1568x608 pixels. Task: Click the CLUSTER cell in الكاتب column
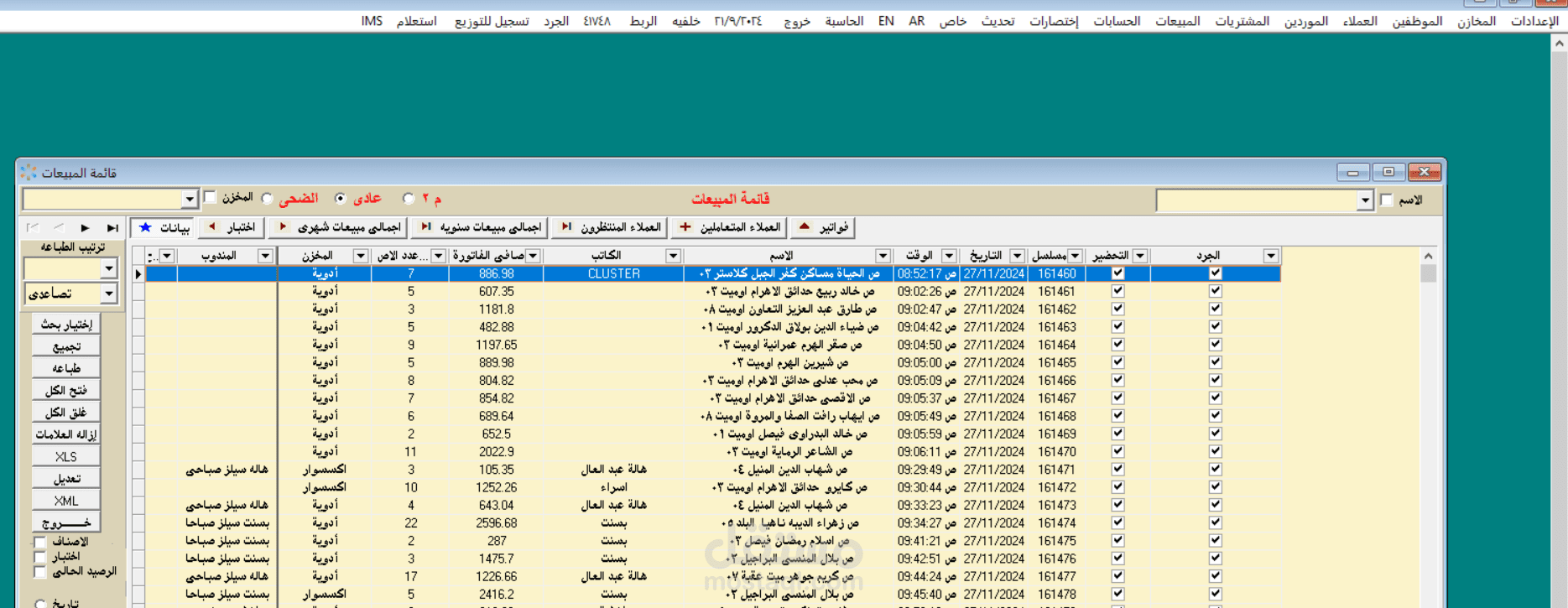613,274
